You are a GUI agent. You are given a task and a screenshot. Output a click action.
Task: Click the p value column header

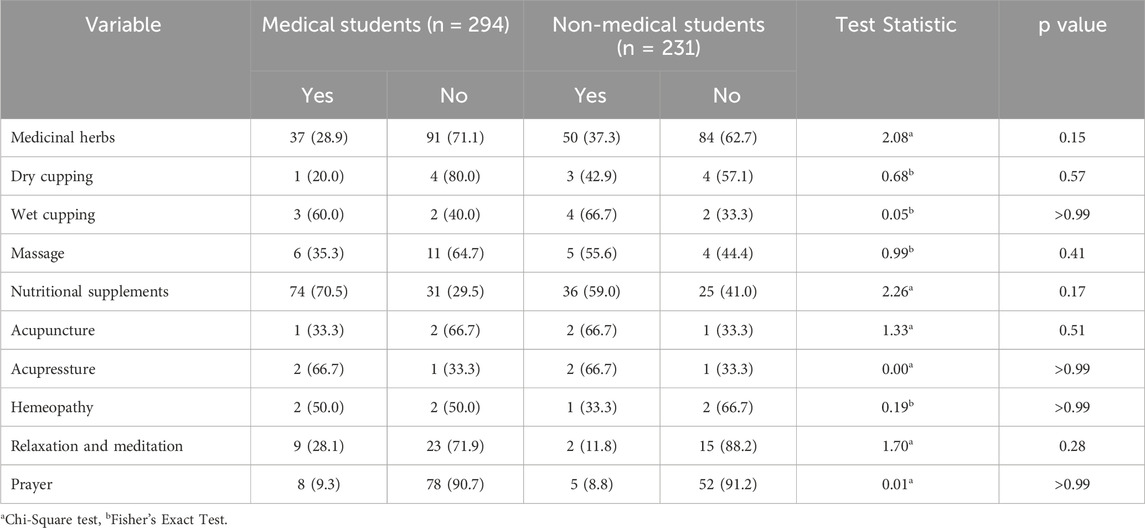[x=1071, y=26]
